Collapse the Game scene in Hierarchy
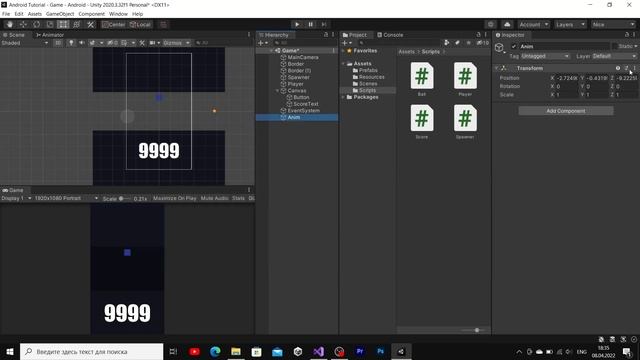Viewport: 640px width, 360px height. coord(271,51)
